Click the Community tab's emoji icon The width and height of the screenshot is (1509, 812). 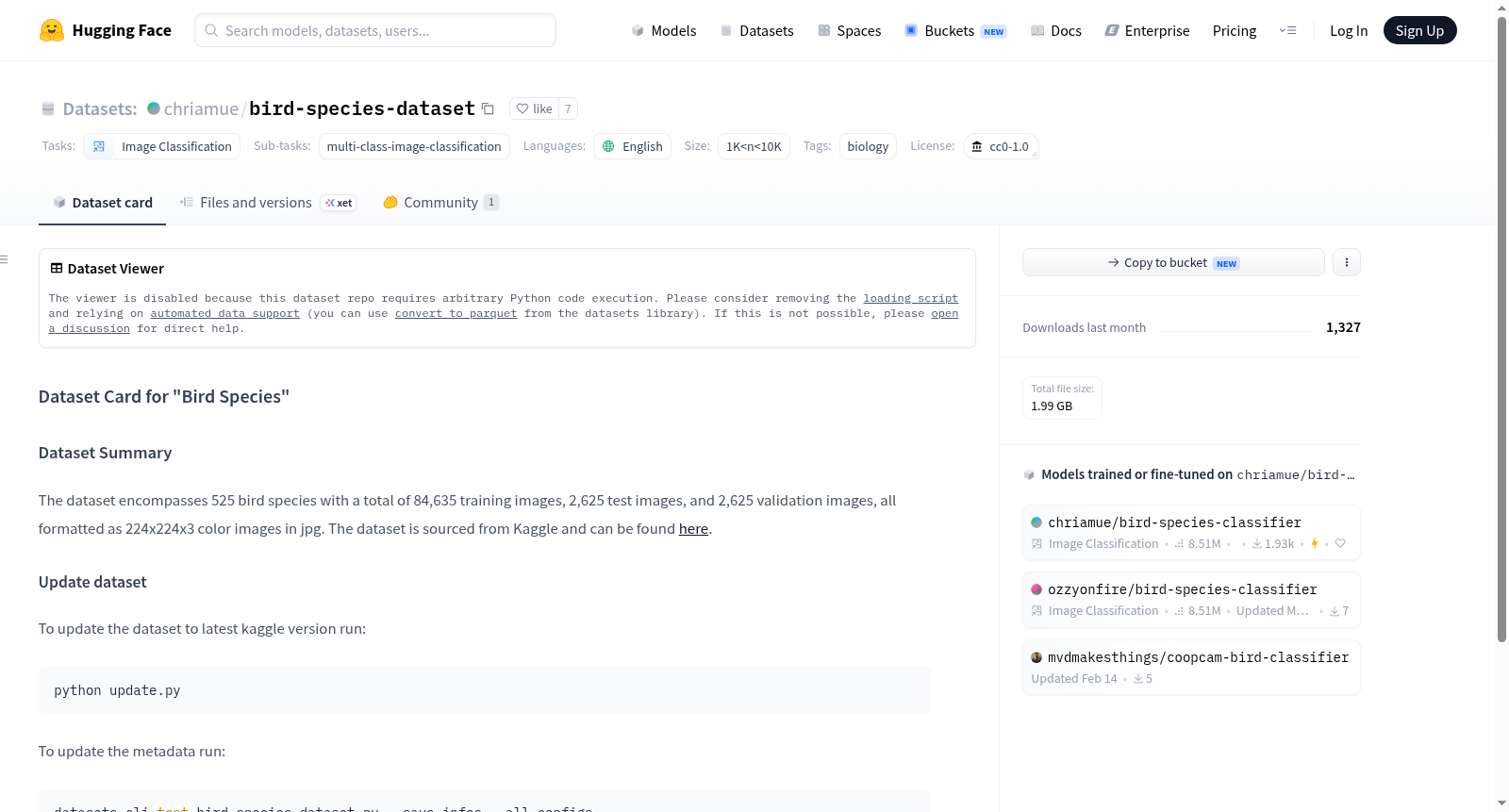pos(390,202)
